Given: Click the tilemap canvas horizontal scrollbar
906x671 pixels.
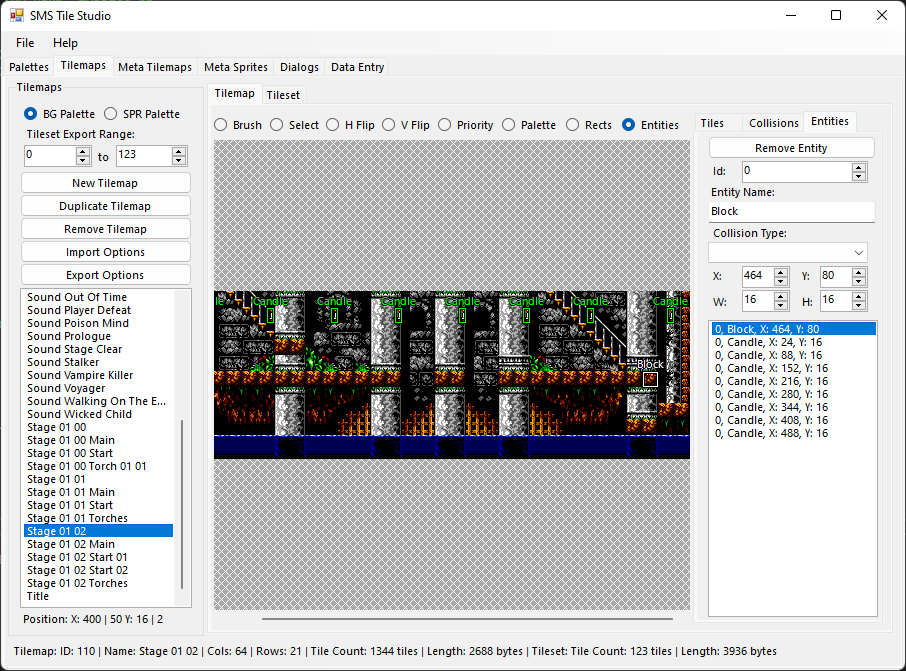Looking at the screenshot, I should click(467, 618).
